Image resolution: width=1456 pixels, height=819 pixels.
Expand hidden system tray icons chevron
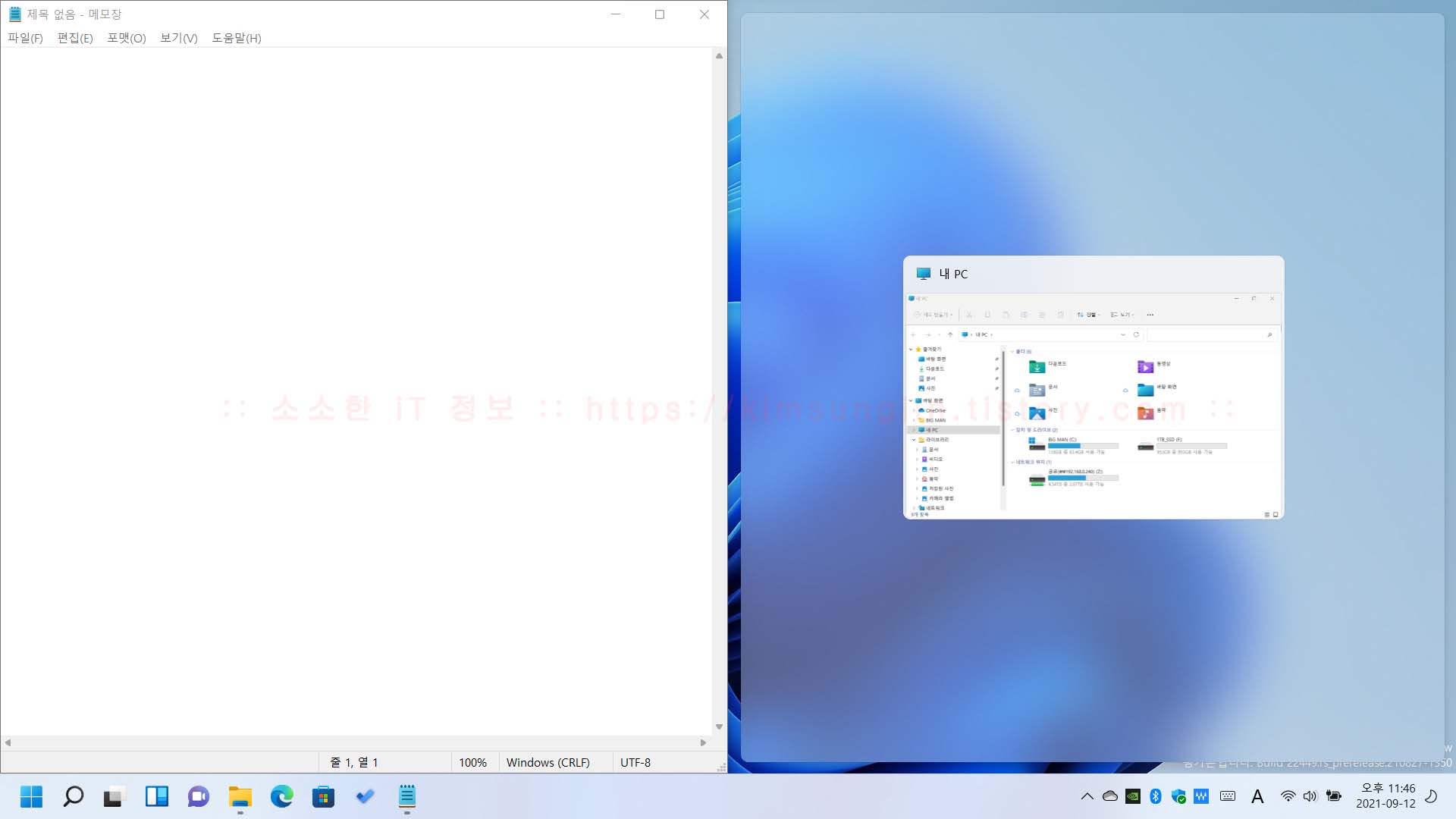coord(1087,796)
